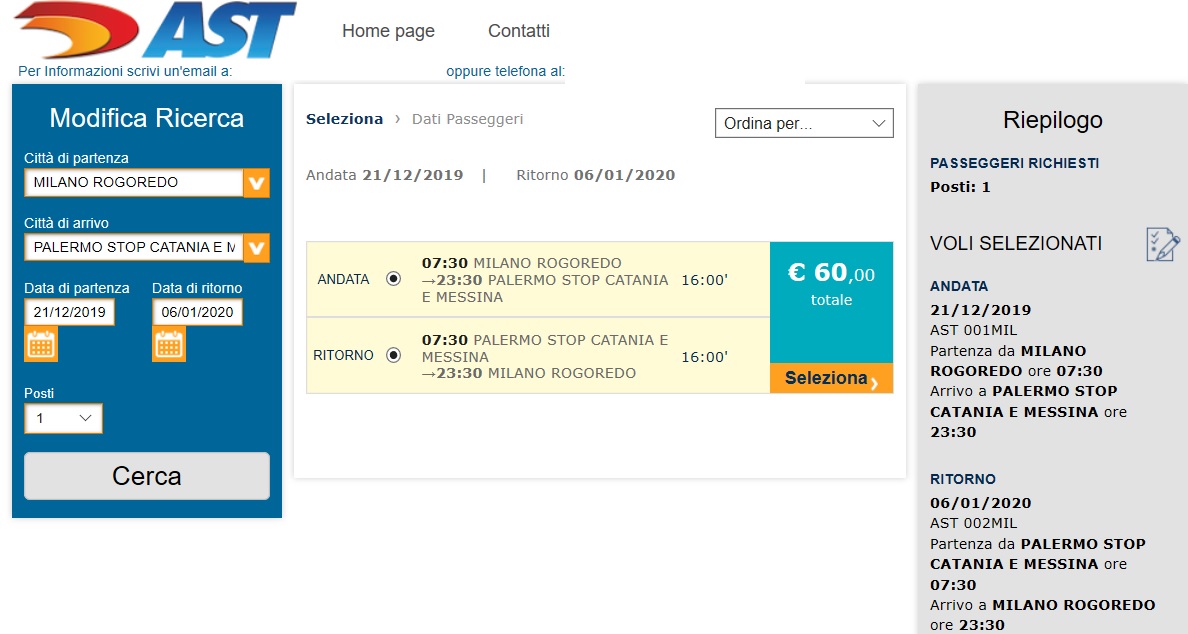Screen dimensions: 1188x634
Task: Open the Home page menu item
Action: click(x=388, y=31)
